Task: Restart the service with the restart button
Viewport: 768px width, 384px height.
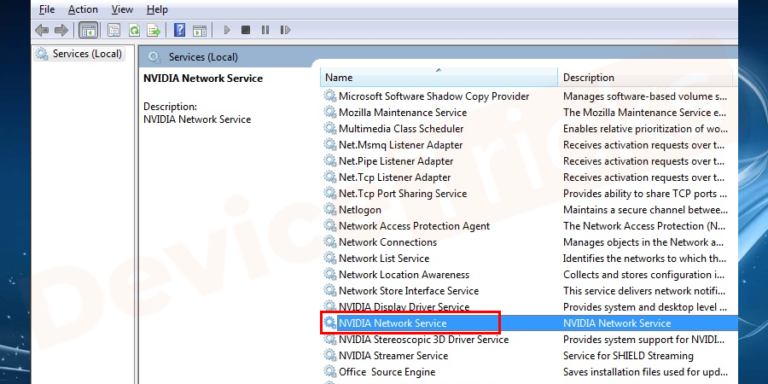Action: (x=285, y=30)
